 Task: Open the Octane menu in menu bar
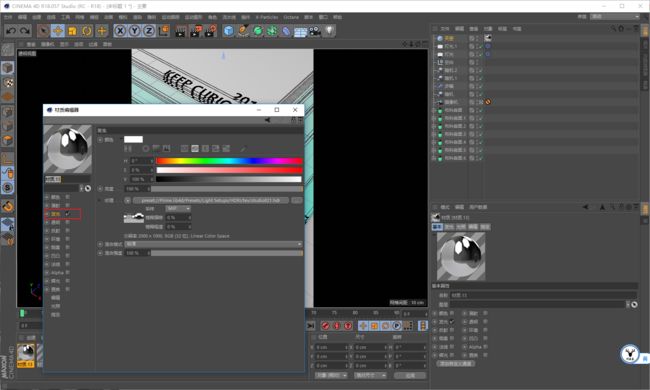291,17
